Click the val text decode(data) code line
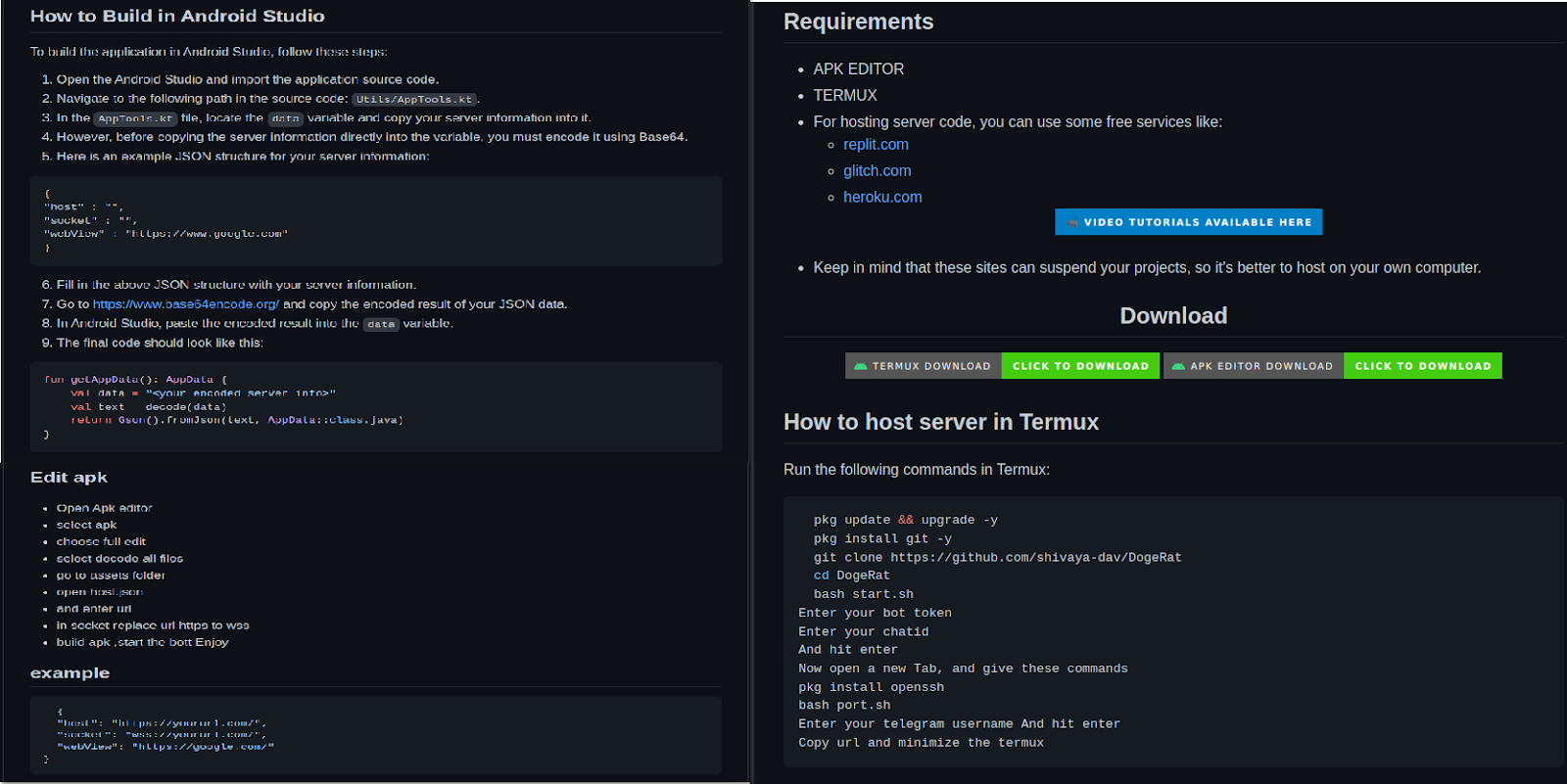The width and height of the screenshot is (1567, 784). (148, 406)
